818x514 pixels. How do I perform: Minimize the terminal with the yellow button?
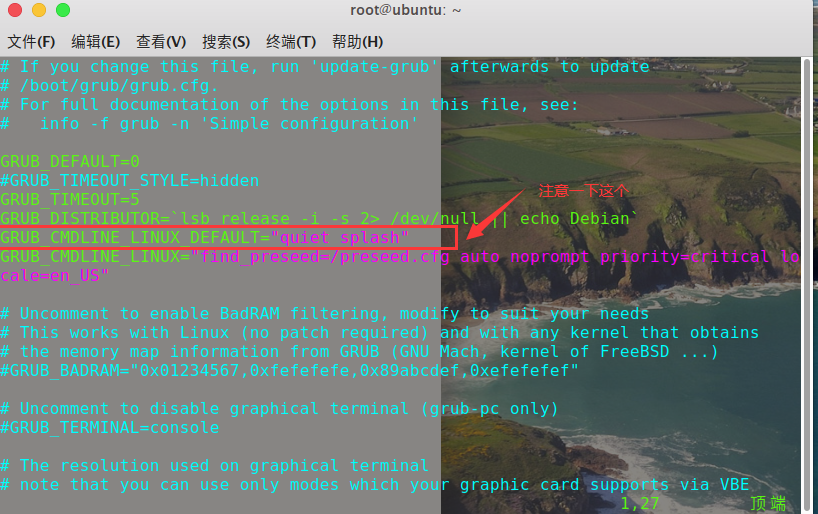click(39, 10)
